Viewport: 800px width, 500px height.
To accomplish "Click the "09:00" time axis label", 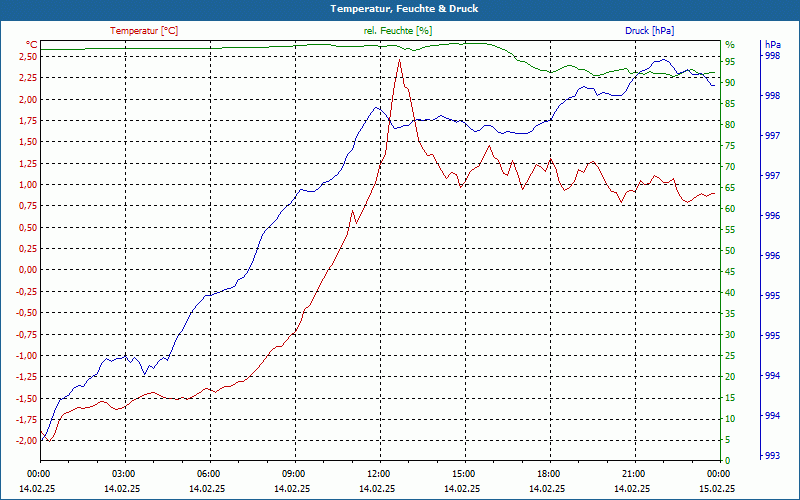I will click(294, 473).
